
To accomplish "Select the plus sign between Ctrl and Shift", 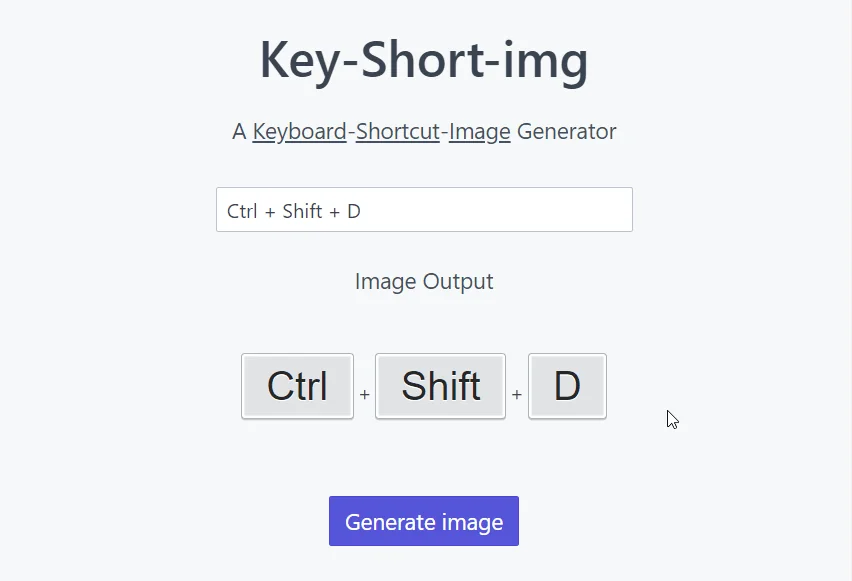I will [365, 395].
